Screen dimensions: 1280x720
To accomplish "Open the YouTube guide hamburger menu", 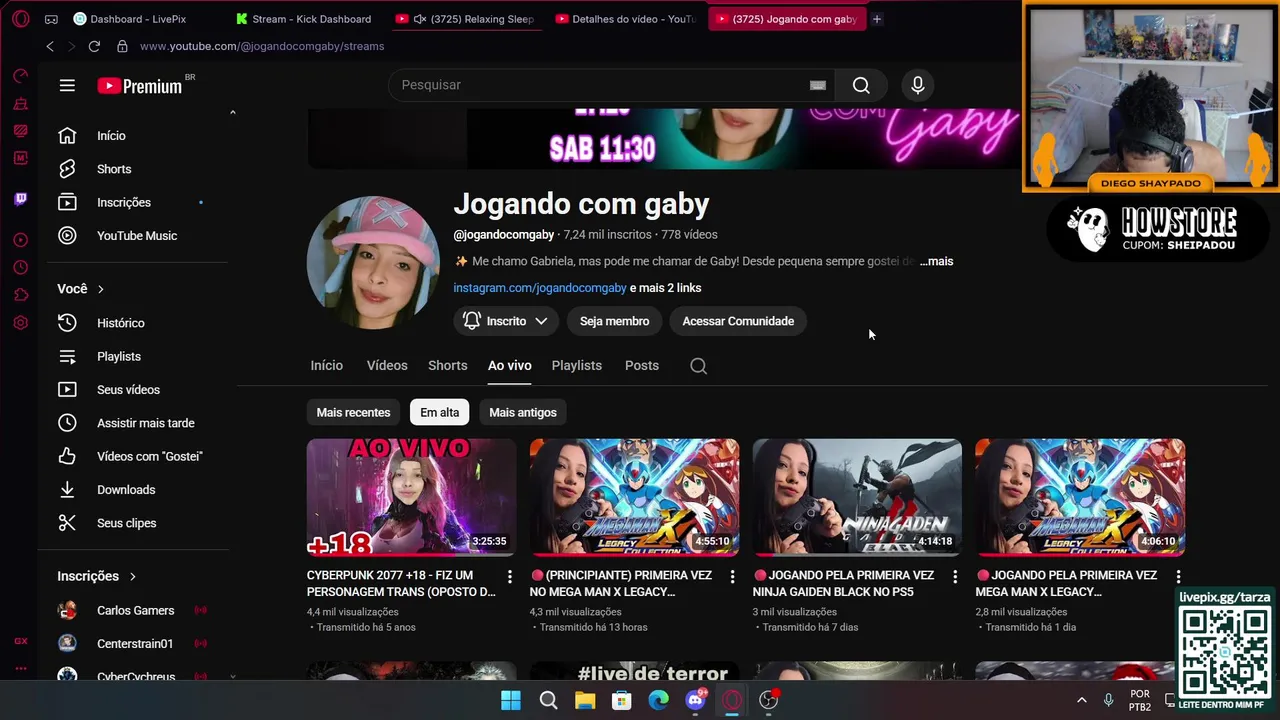I will coord(67,85).
